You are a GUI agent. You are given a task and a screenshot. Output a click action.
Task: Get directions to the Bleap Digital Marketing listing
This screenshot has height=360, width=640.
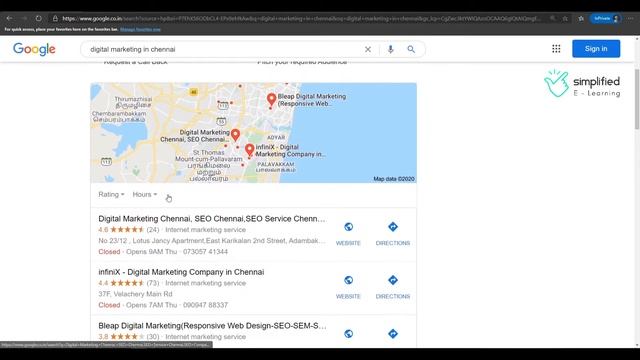[393, 334]
